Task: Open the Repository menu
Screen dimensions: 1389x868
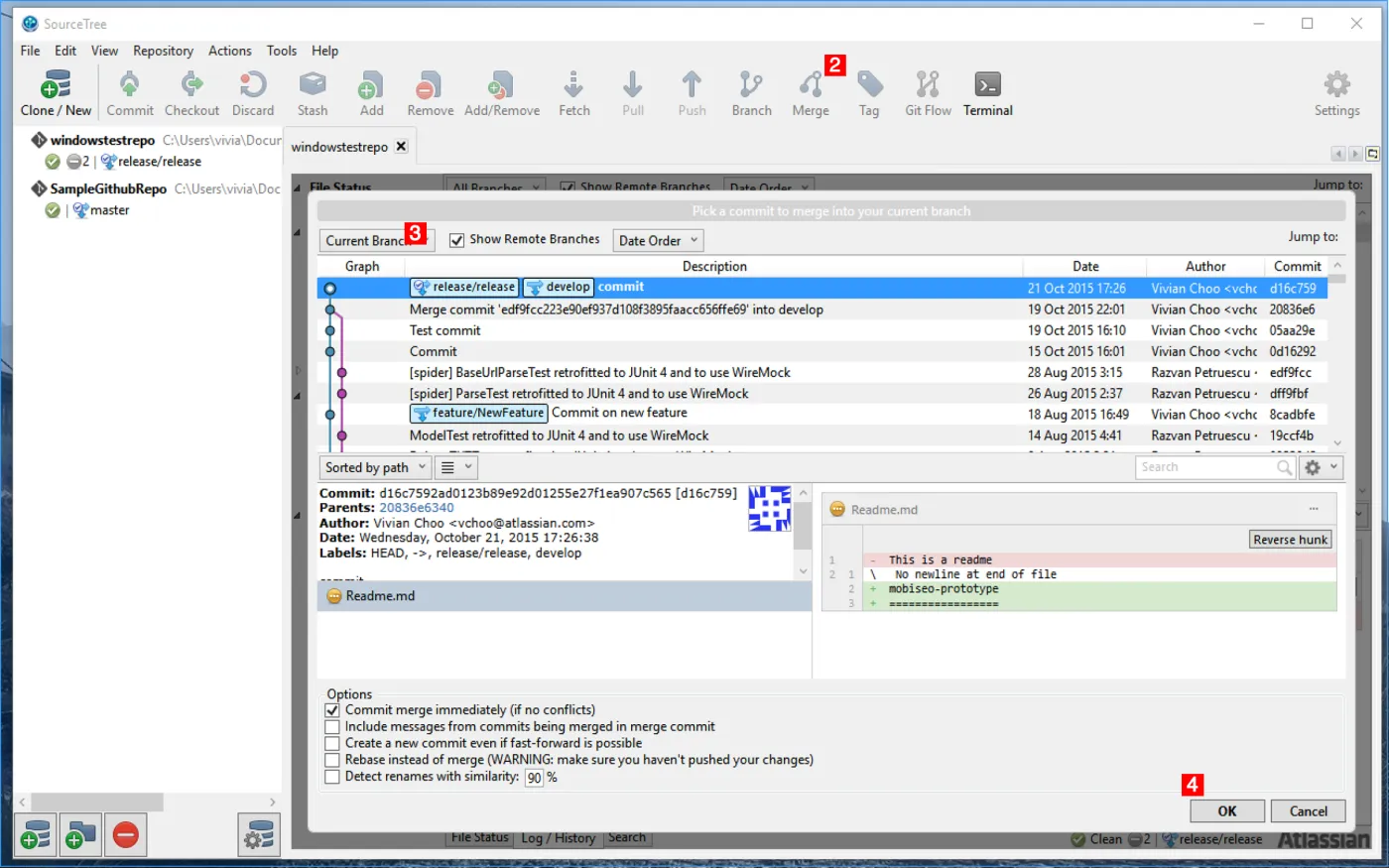Action: pyautogui.click(x=164, y=51)
